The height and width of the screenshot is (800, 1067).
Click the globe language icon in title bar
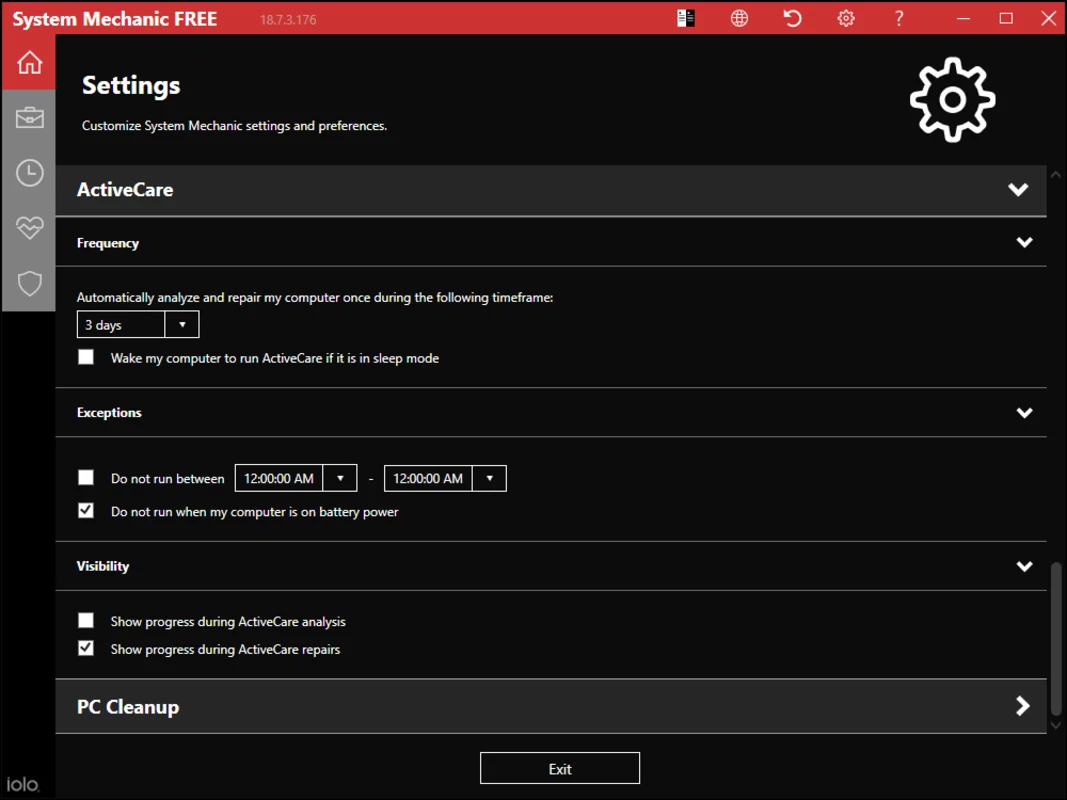click(739, 18)
